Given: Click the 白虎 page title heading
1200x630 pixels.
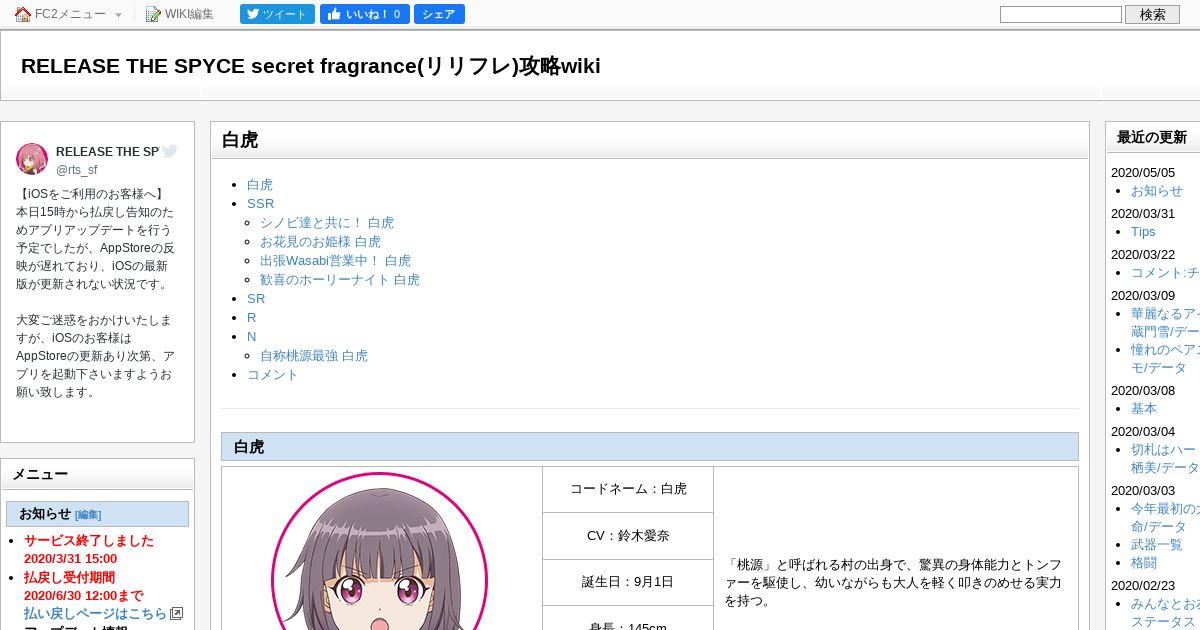Looking at the screenshot, I should pyautogui.click(x=240, y=140).
